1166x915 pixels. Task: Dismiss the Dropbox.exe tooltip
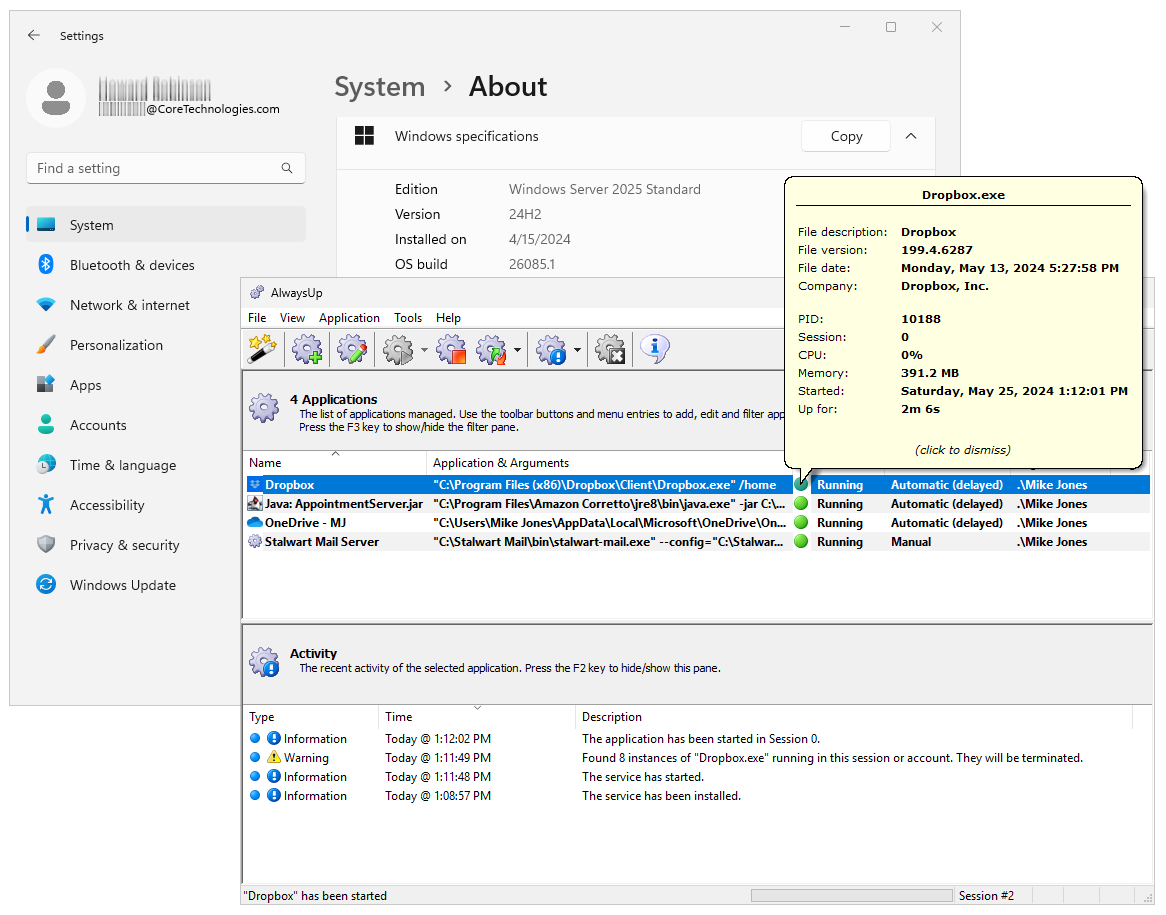point(962,450)
